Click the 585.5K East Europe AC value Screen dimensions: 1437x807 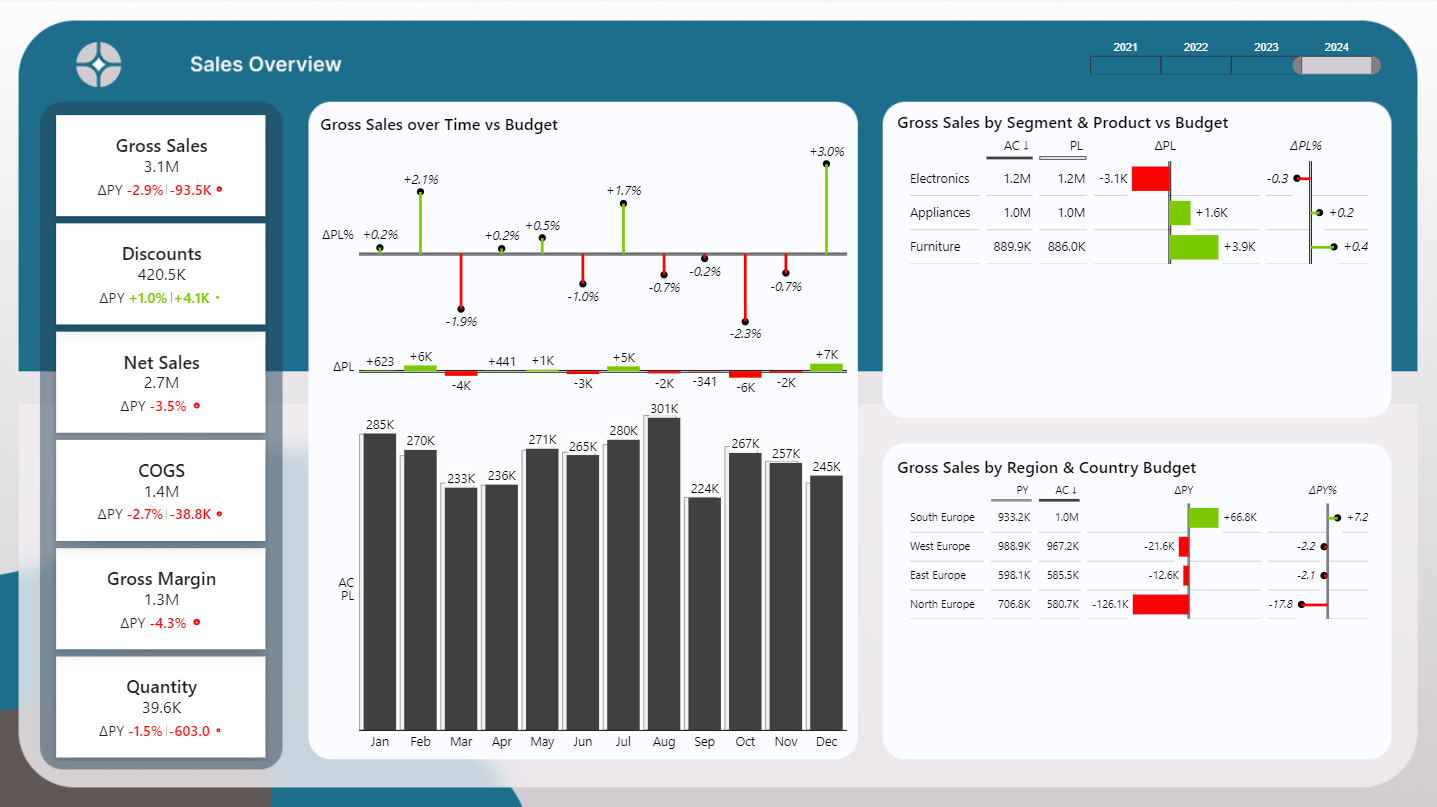pos(1061,576)
